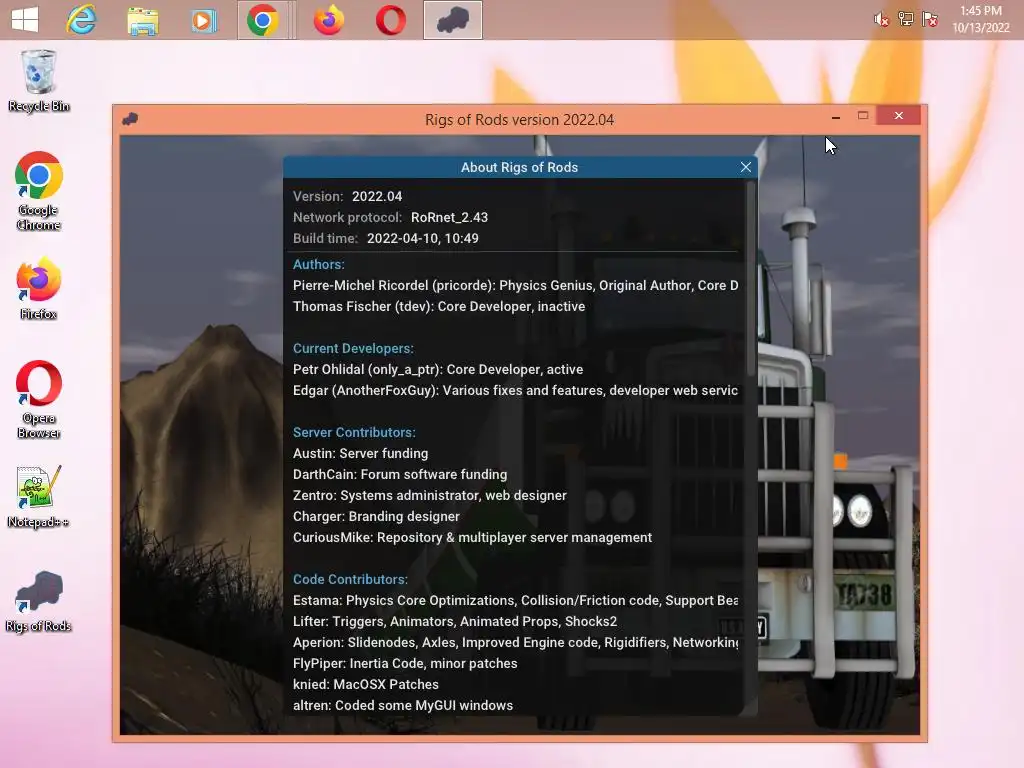Click the Pierre-Michel Ricordel author line
The width and height of the screenshot is (1024, 768).
click(515, 285)
